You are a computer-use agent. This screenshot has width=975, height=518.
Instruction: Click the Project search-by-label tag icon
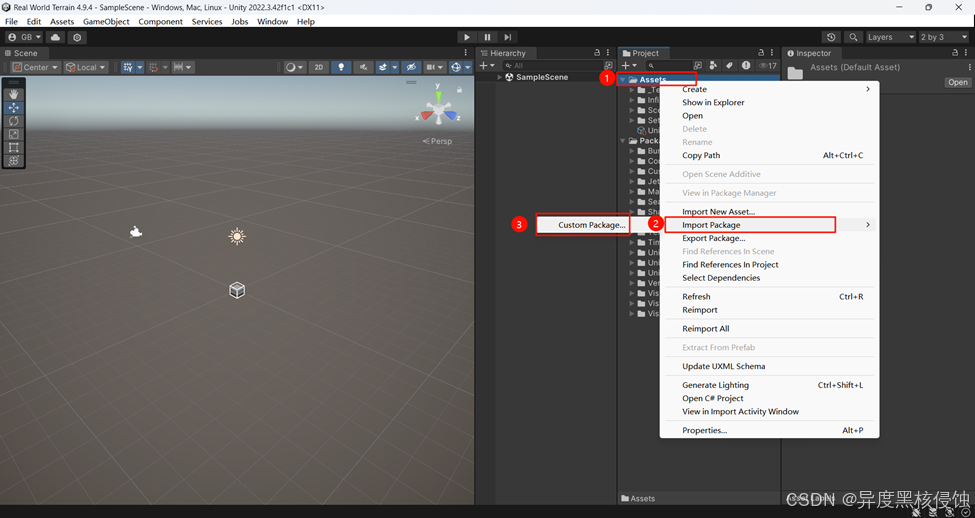point(729,65)
